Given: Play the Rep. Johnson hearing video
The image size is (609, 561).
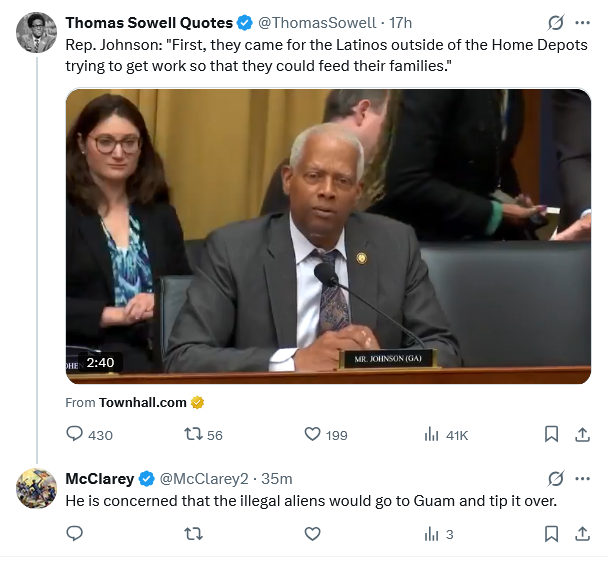Looking at the screenshot, I should 328,236.
